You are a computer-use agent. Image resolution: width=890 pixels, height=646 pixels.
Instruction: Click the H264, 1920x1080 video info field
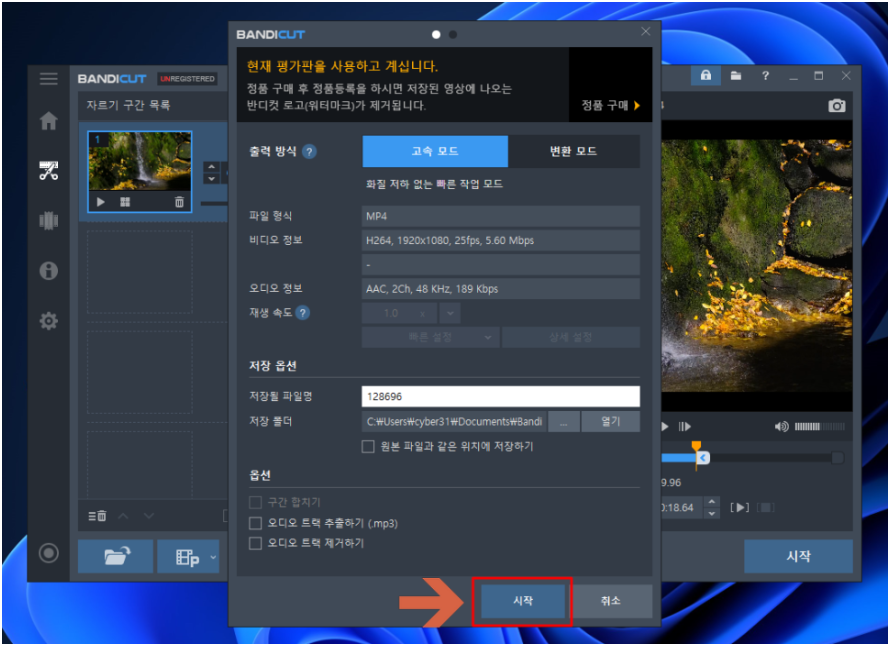(501, 241)
